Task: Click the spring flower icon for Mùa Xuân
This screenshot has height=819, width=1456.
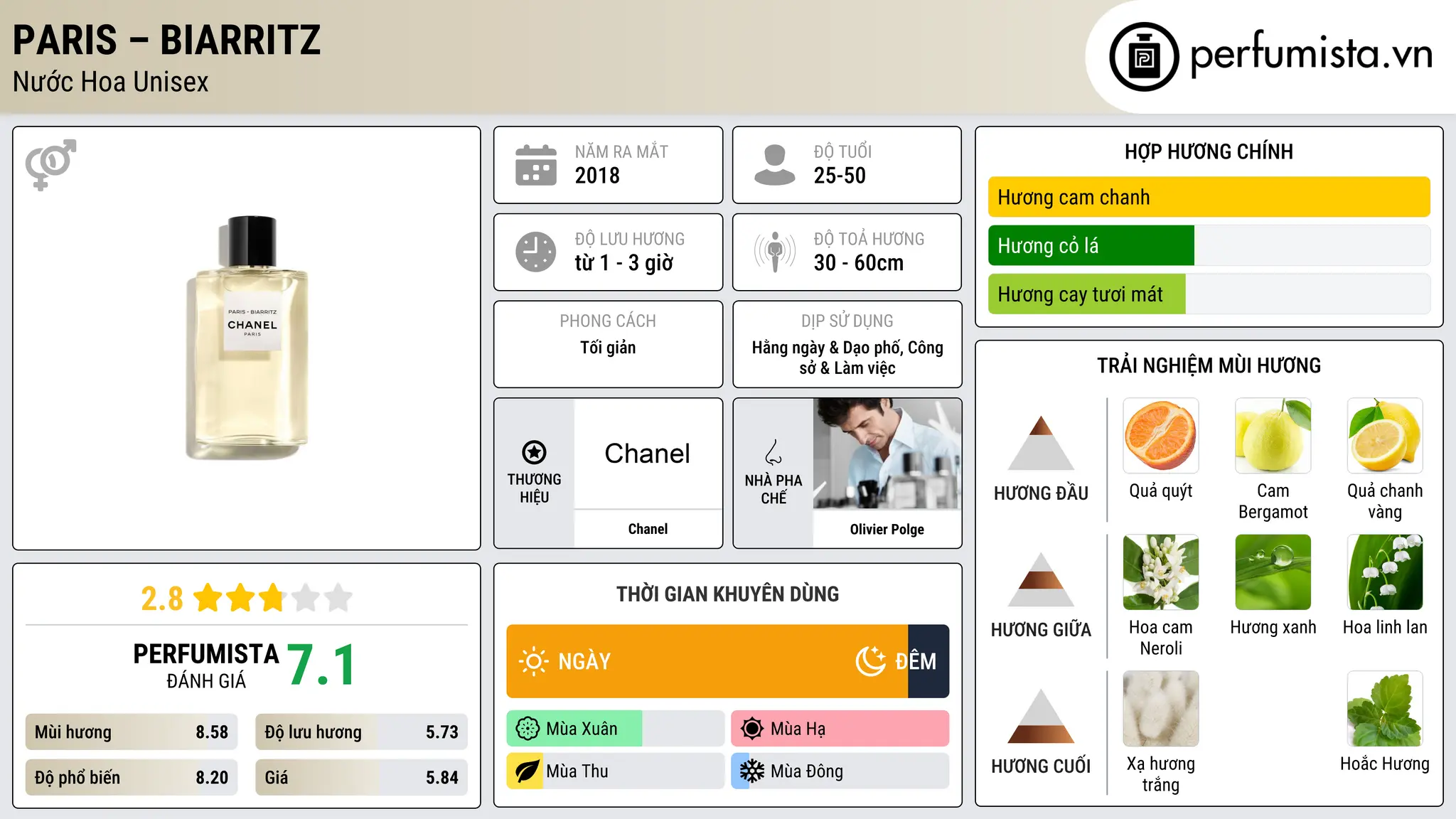Action: point(528,729)
